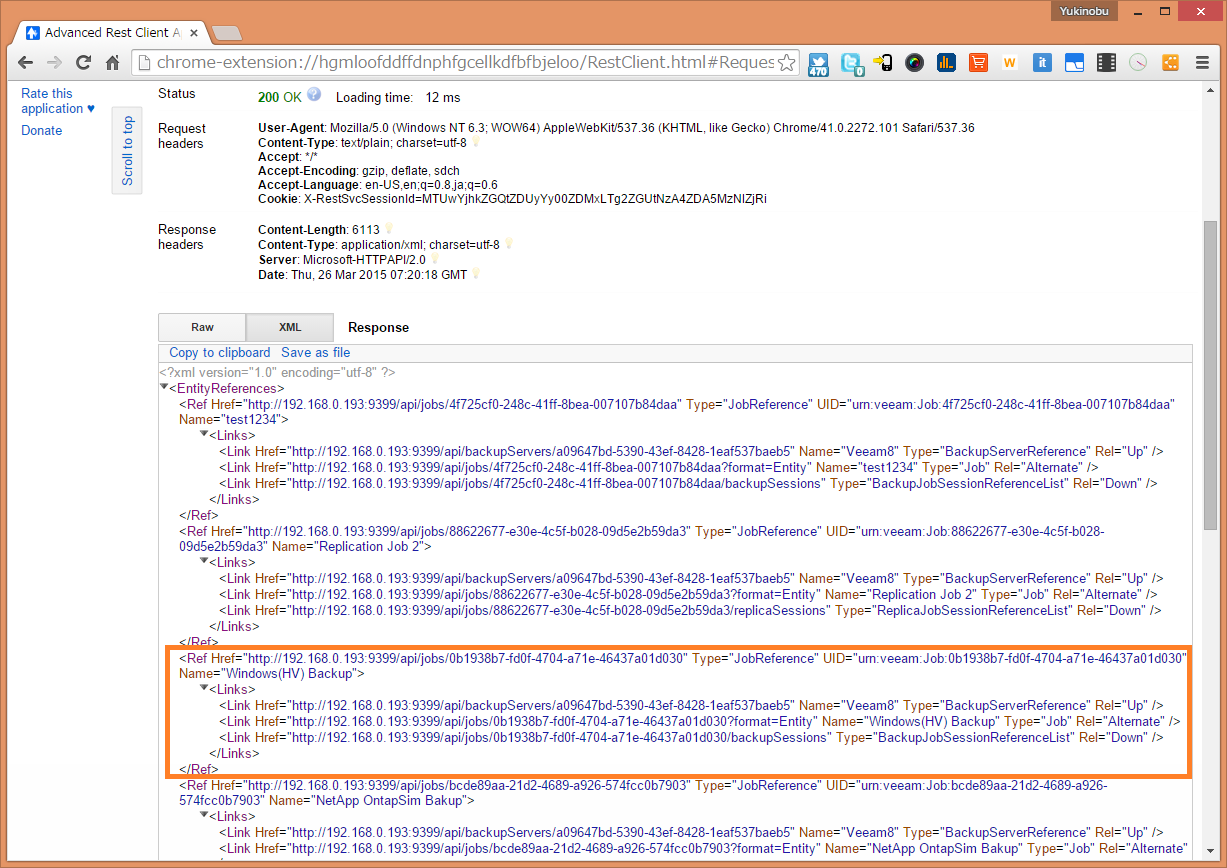
Task: Collapse the Links node under NetApp OntapSim Bakup
Action: [x=204, y=816]
